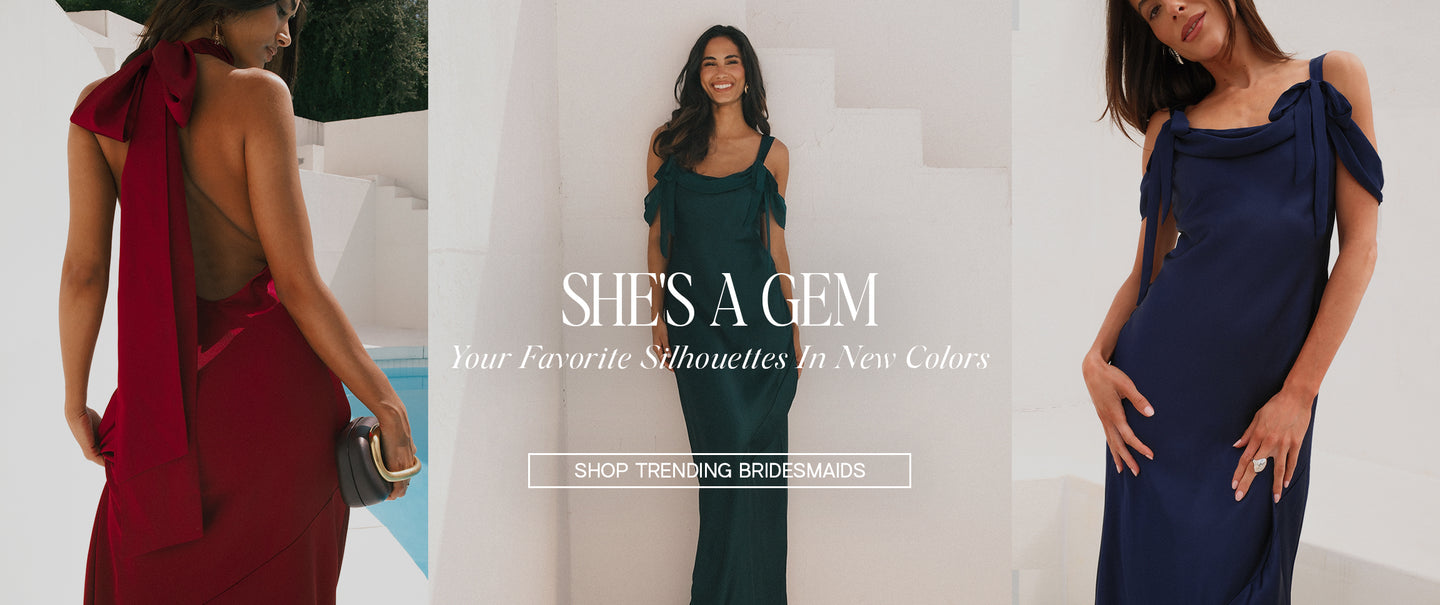Click the smiling face of the center model
The height and width of the screenshot is (605, 1440).
pyautogui.click(x=720, y=68)
